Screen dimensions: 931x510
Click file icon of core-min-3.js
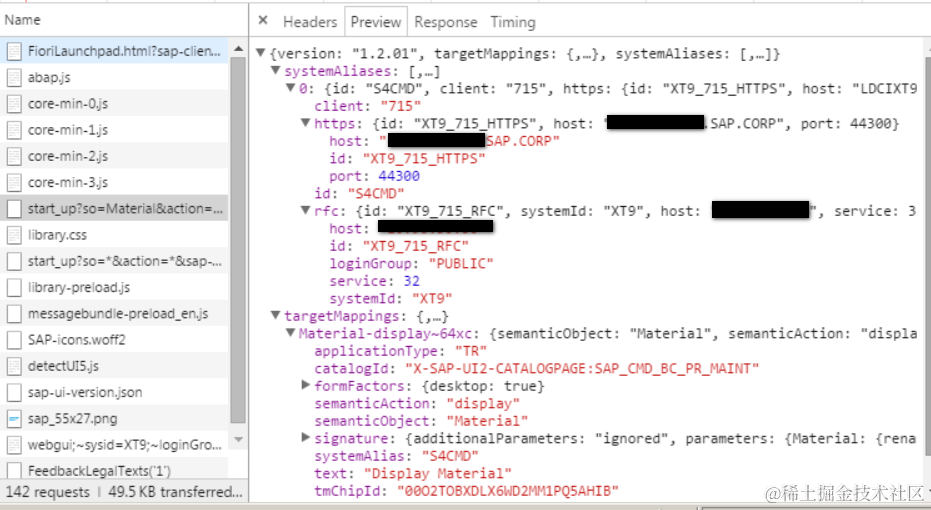[14, 182]
